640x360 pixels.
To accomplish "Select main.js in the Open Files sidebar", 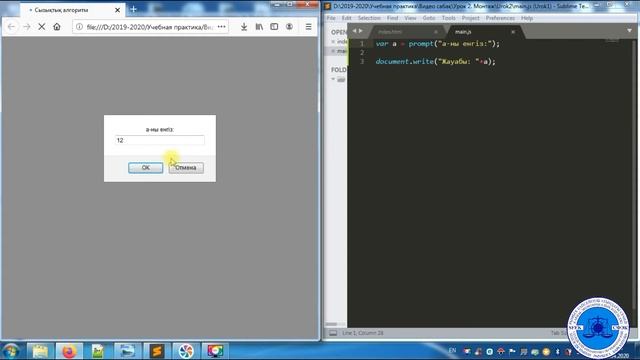I will click(x=338, y=51).
